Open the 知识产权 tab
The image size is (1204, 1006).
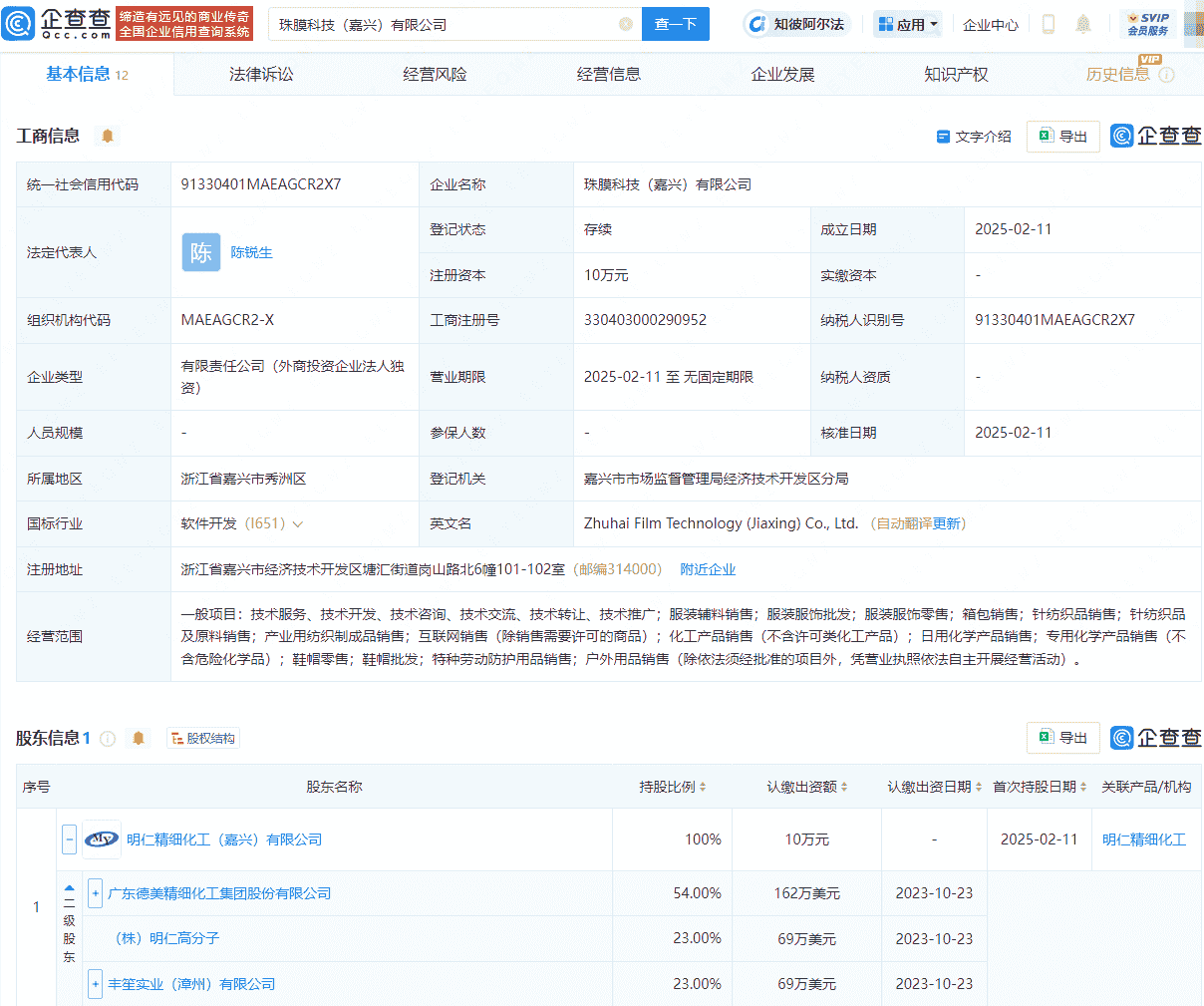[x=956, y=73]
